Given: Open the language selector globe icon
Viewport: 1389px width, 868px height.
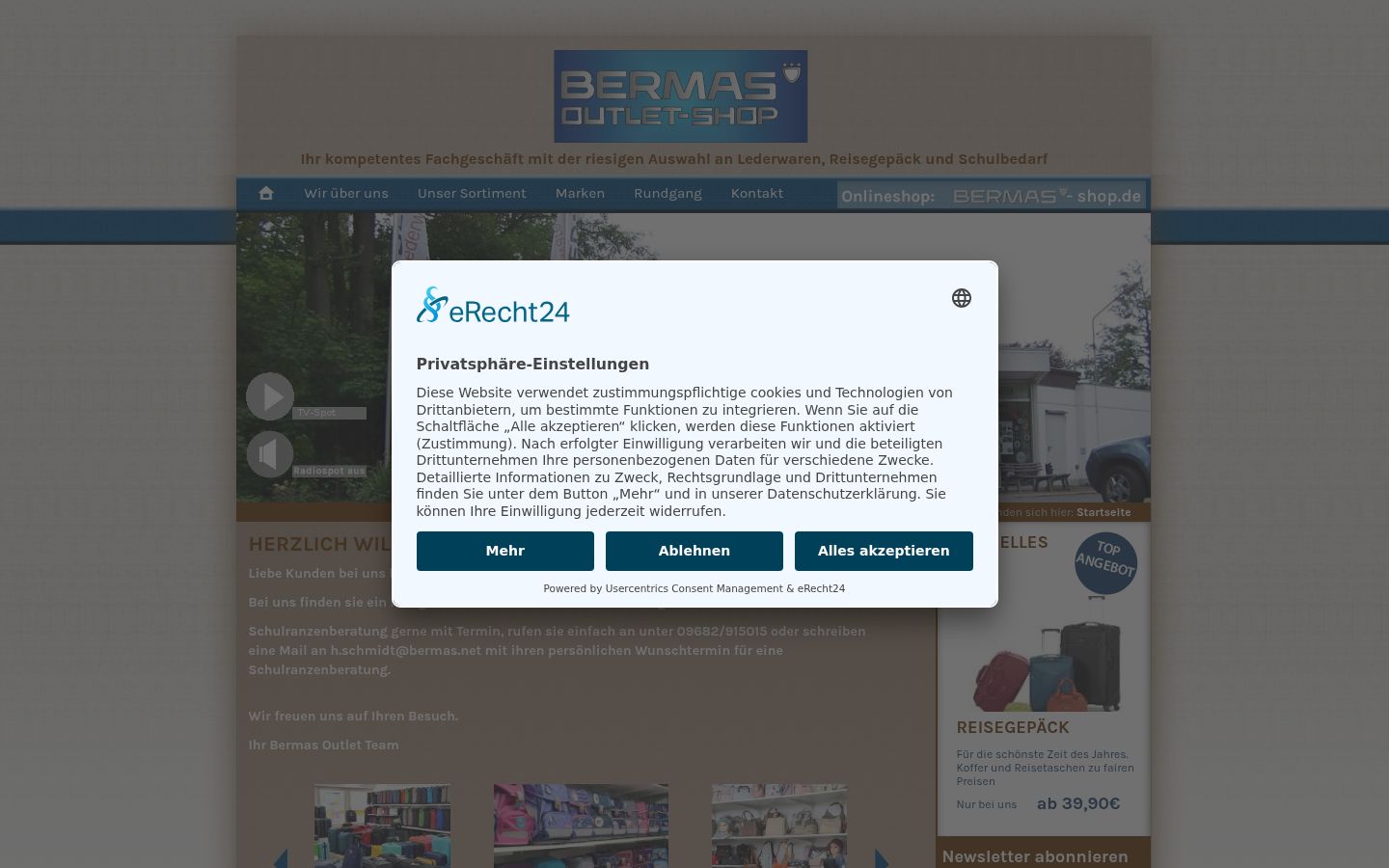Looking at the screenshot, I should [x=962, y=298].
